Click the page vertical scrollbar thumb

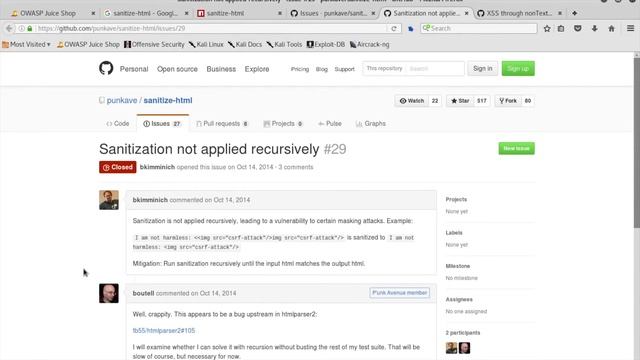click(636, 143)
